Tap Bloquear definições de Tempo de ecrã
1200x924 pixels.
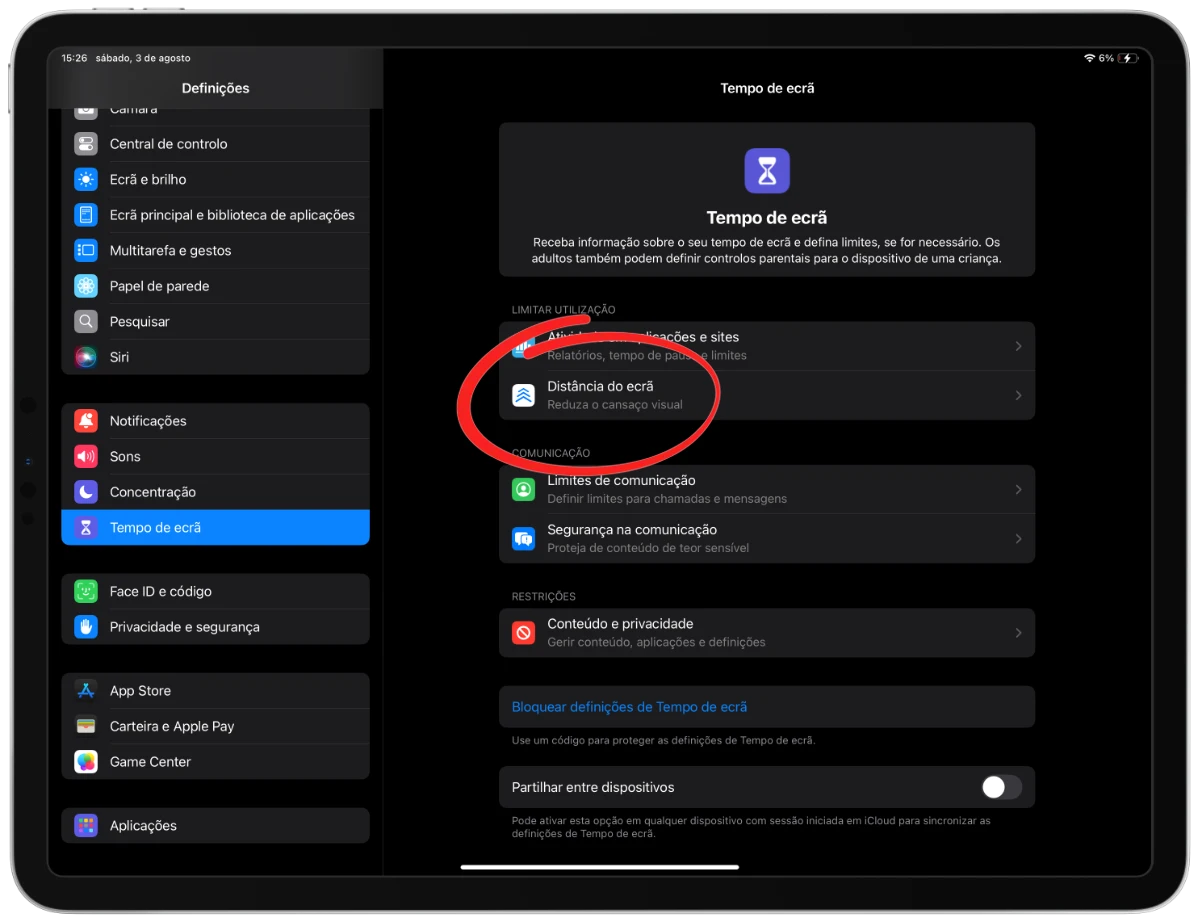pos(629,707)
